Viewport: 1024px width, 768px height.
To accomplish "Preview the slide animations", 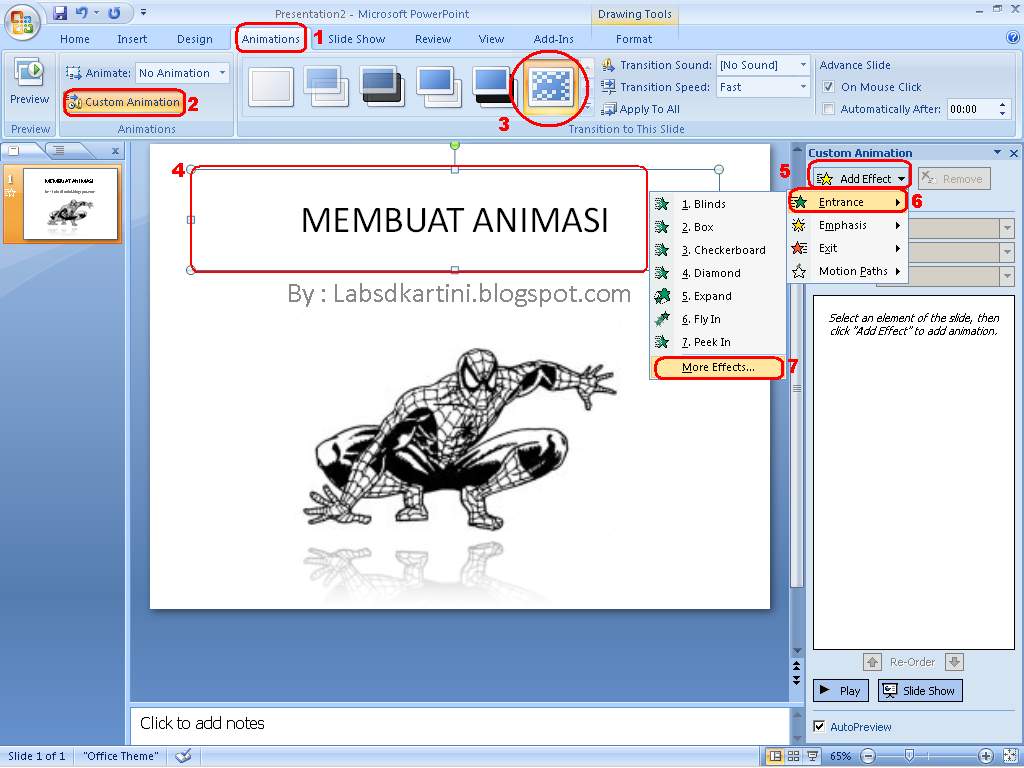I will [x=29, y=83].
